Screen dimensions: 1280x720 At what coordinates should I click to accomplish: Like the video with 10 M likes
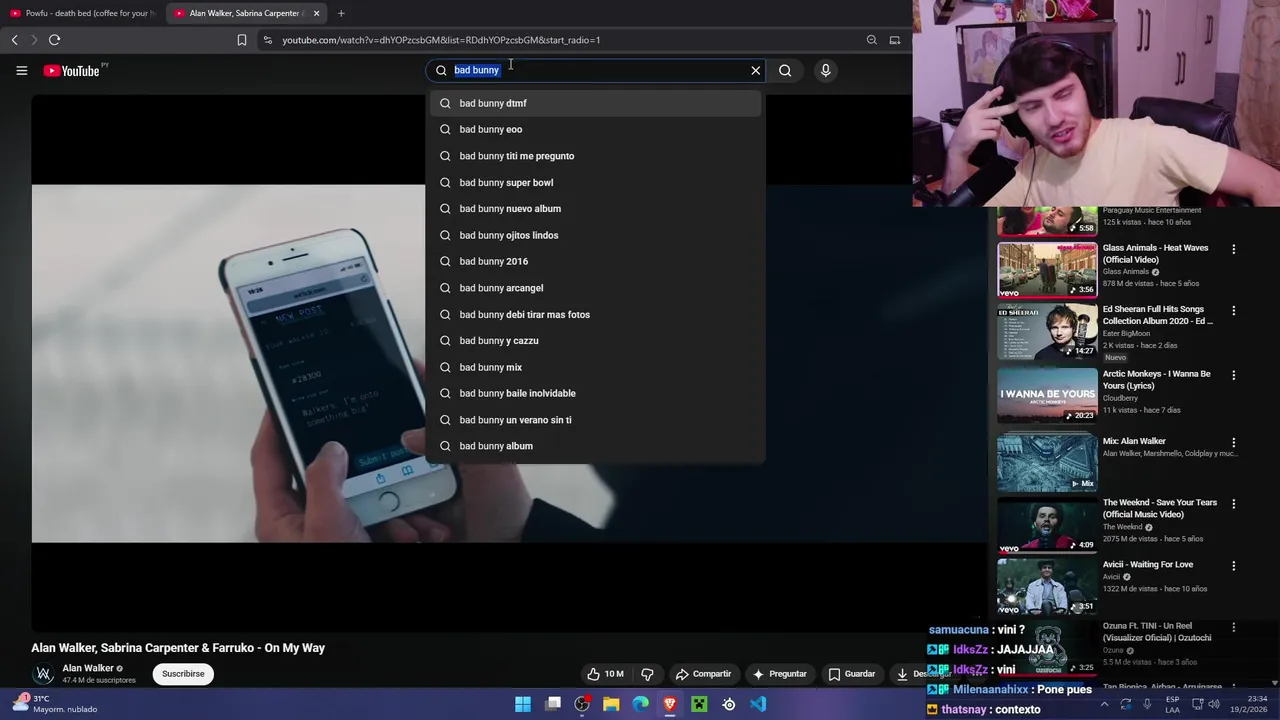tap(605, 674)
